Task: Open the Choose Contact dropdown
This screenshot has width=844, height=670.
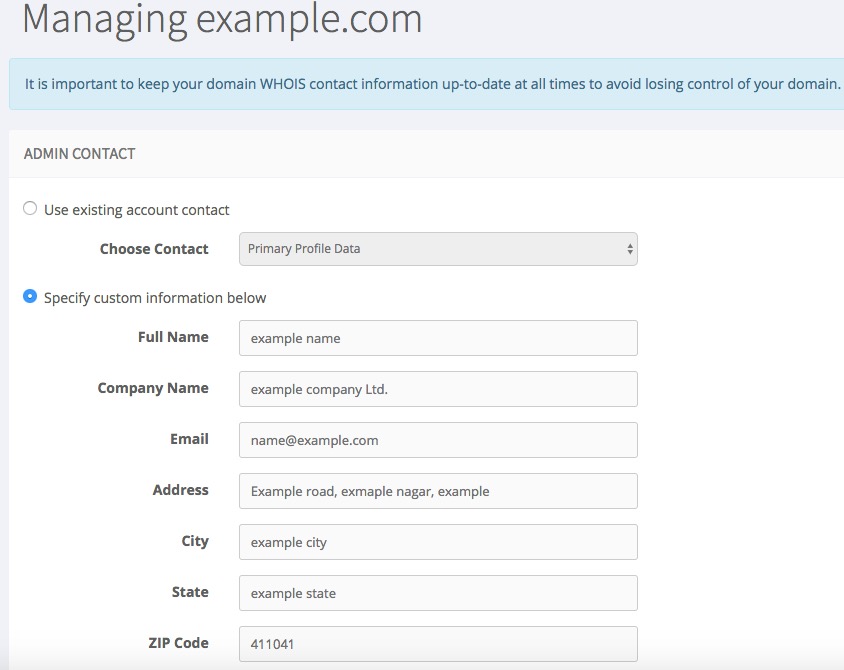Action: (438, 249)
